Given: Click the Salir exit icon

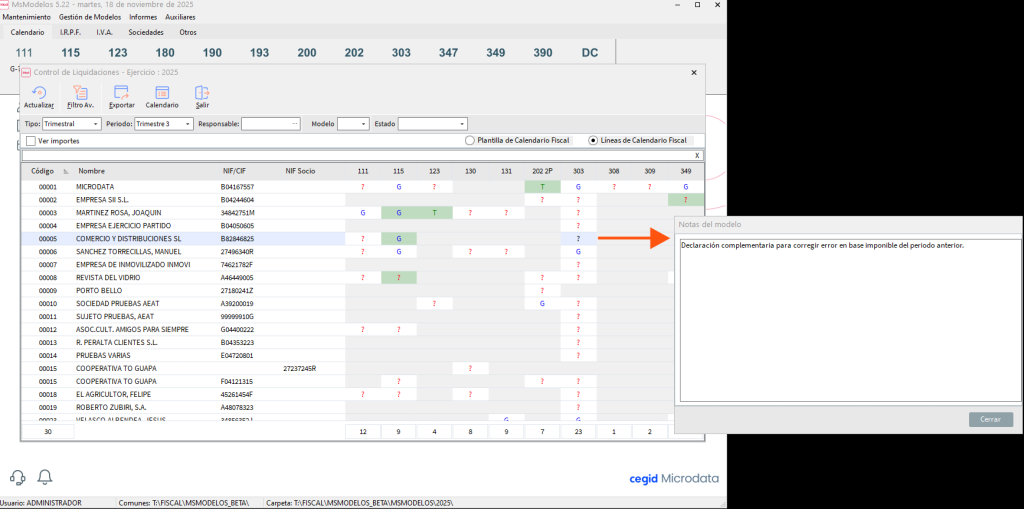Looking at the screenshot, I should pyautogui.click(x=202, y=93).
